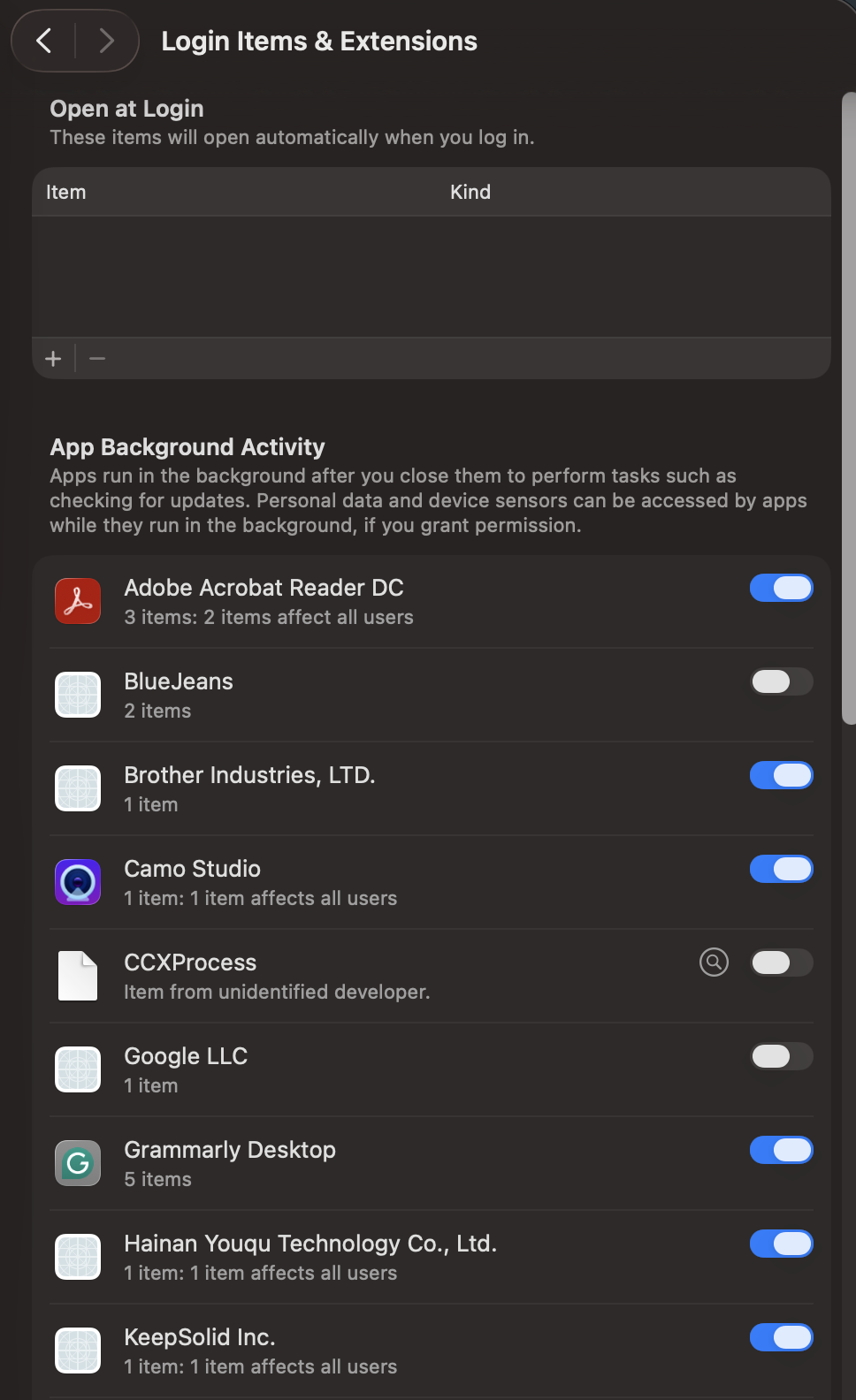The image size is (856, 1400).
Task: Disable Grammarly Desktop background activity
Action: (x=782, y=1150)
